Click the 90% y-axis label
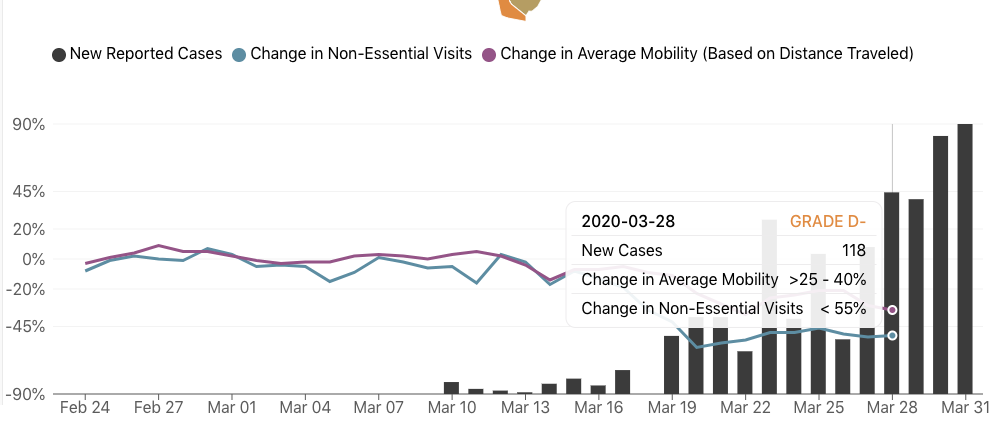This screenshot has width=991, height=421. coord(28,124)
